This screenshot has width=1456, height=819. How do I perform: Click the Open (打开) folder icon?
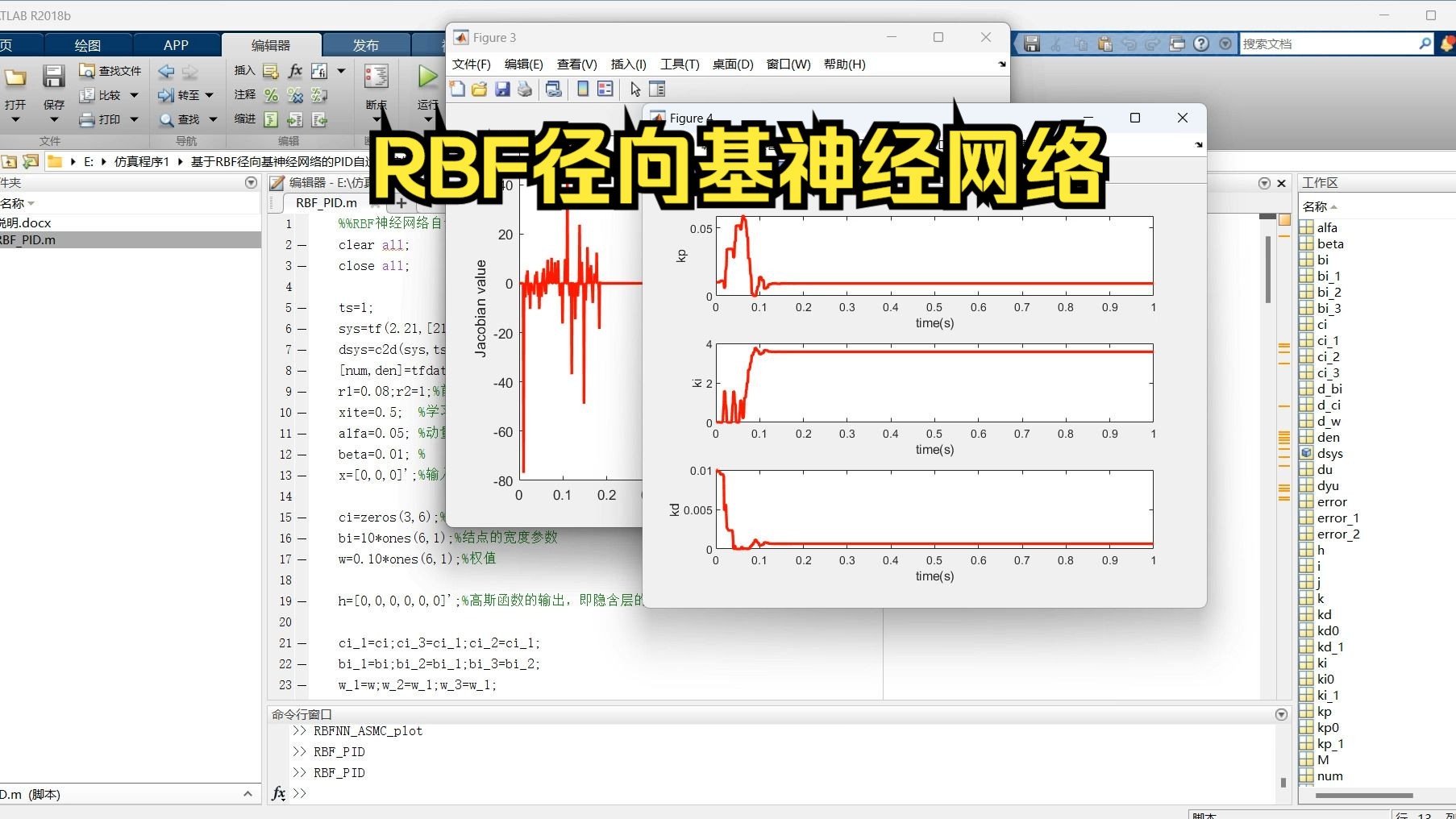point(15,77)
